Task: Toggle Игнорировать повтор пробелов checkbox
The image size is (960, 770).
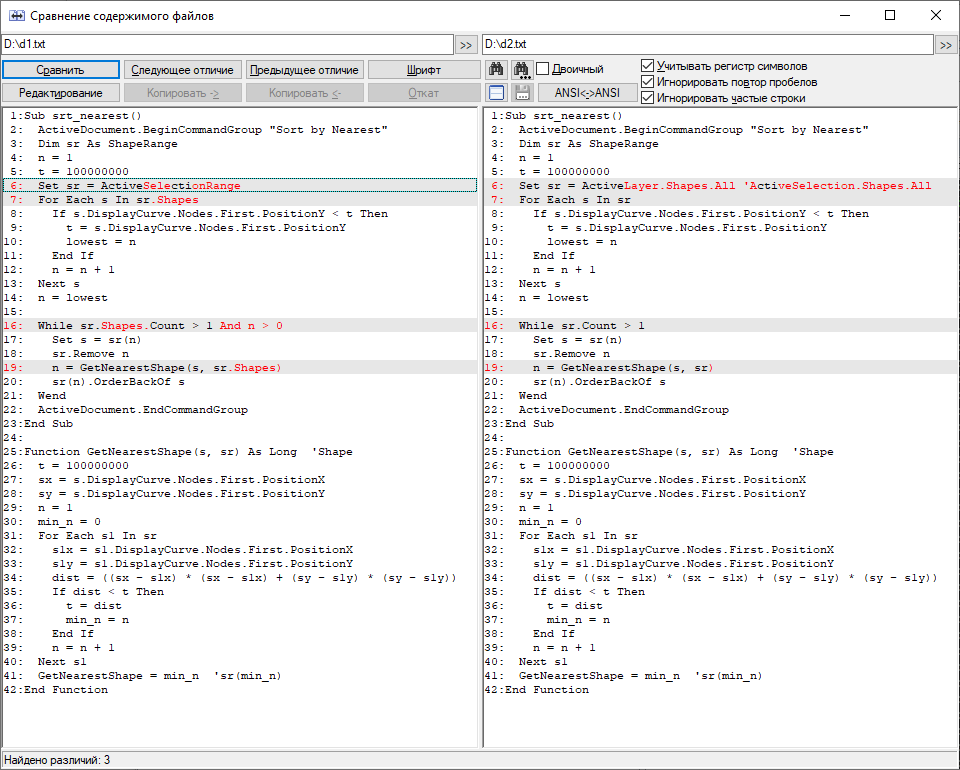Action: tap(648, 82)
